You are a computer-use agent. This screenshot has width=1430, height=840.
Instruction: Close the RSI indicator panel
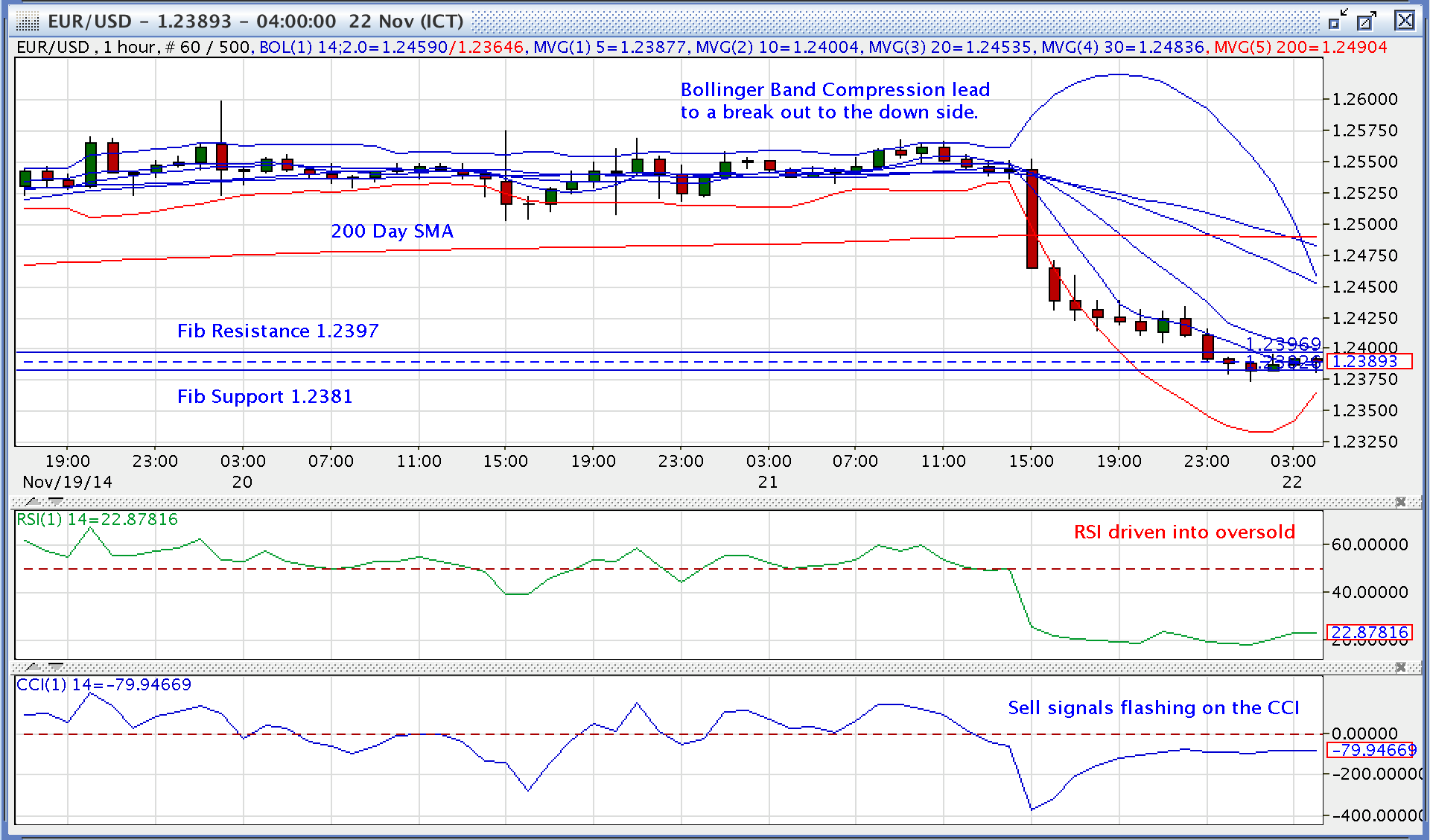[1400, 502]
